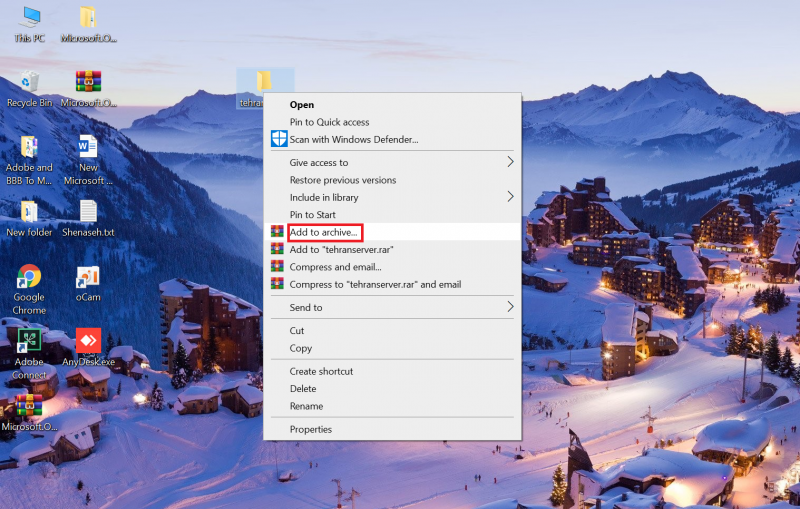Select Compress and email... menu entry
The image size is (800, 509).
click(335, 267)
